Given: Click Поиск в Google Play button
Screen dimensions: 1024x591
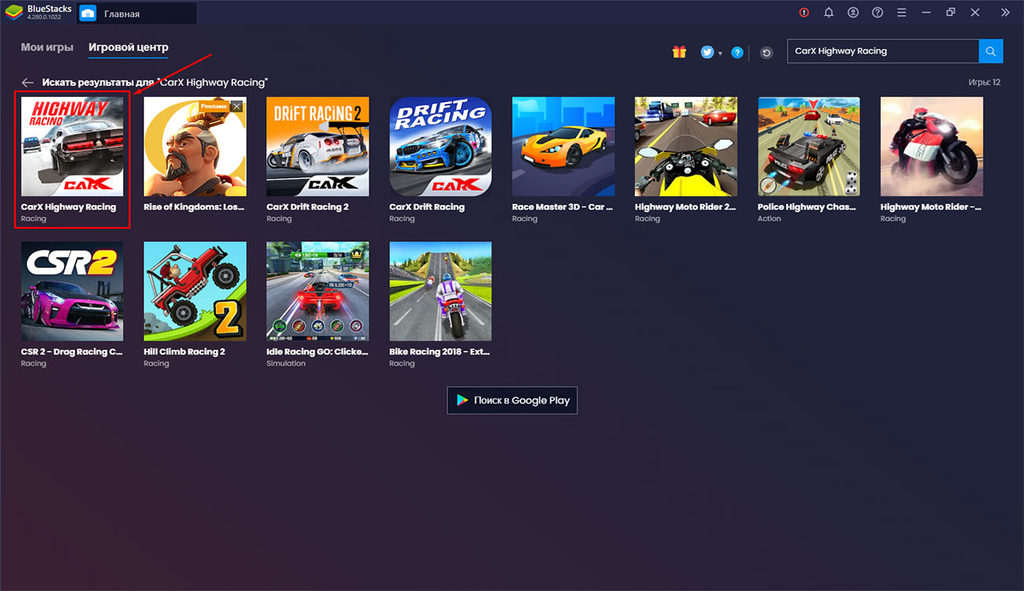Looking at the screenshot, I should (x=512, y=400).
